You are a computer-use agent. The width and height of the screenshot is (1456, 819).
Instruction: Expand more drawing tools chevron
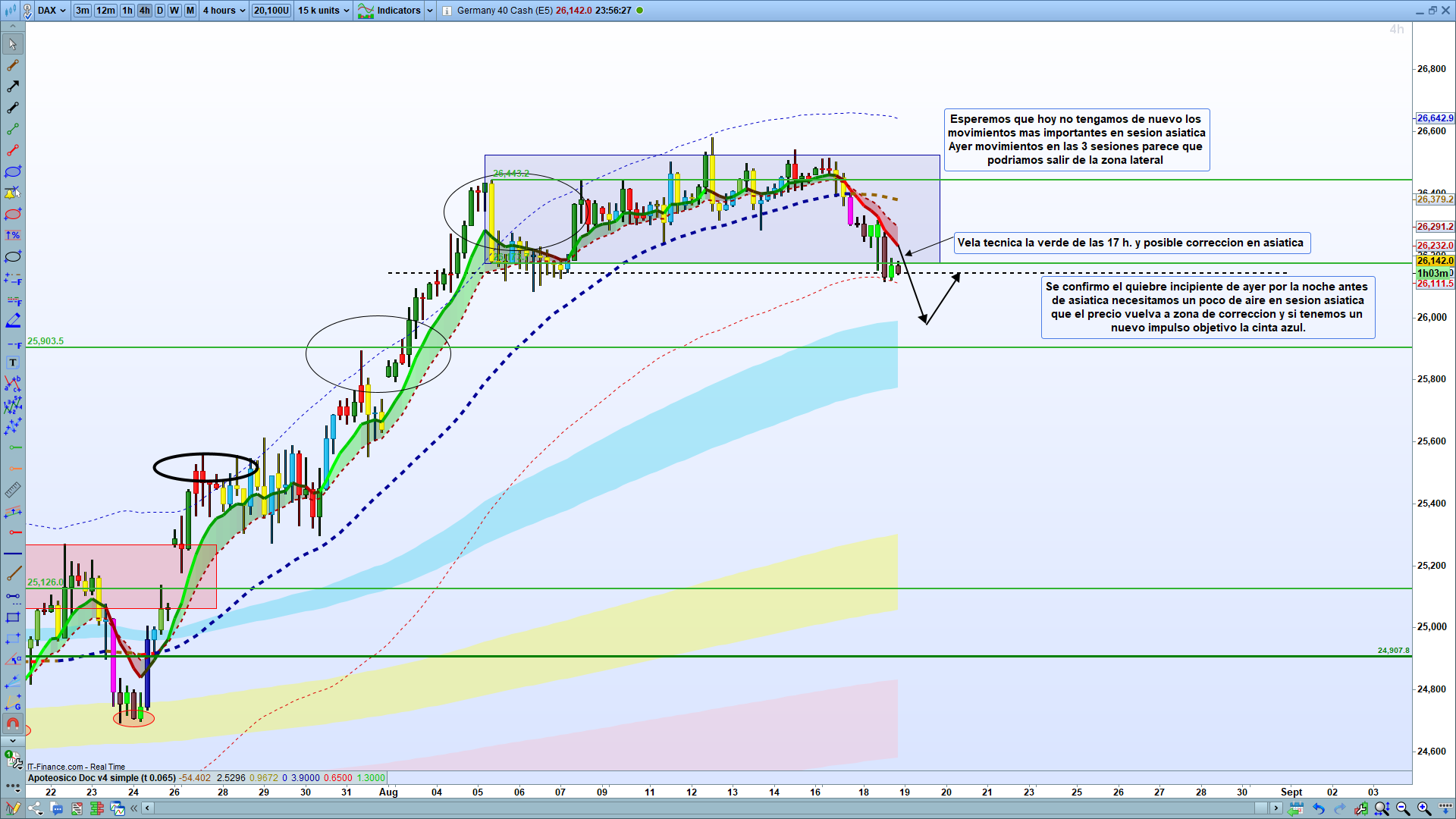13,741
